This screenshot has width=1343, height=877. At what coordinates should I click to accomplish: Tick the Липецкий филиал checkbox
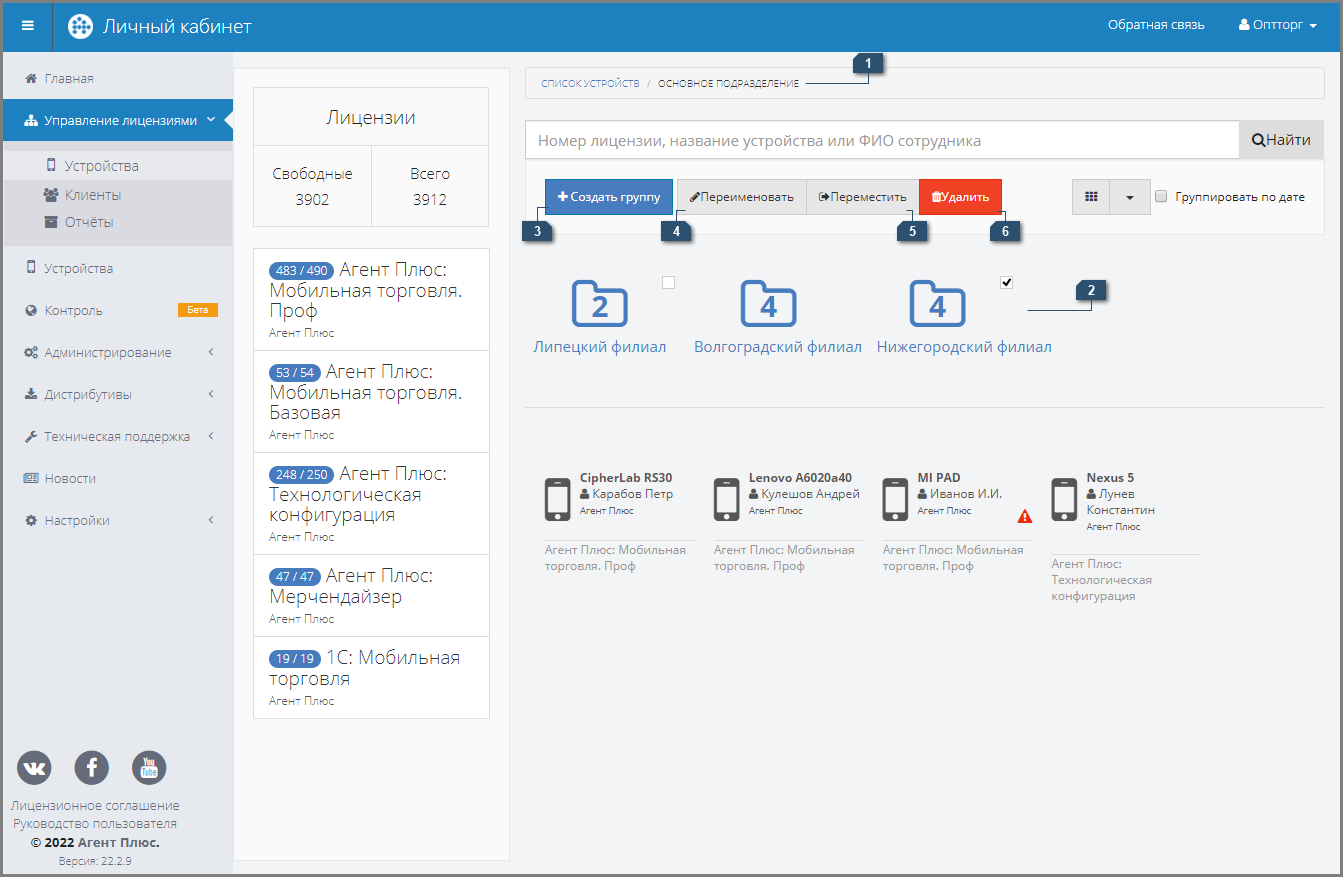point(669,283)
